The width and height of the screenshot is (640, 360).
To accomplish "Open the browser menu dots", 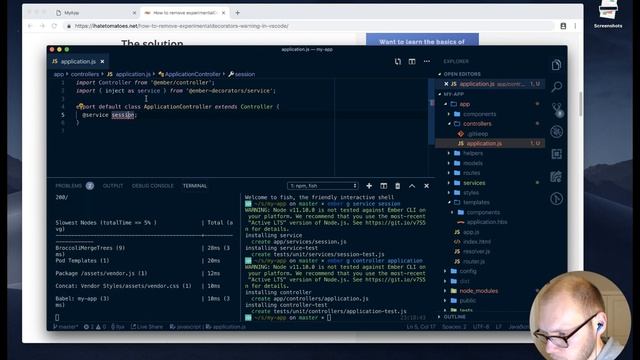I will click(x=576, y=26).
